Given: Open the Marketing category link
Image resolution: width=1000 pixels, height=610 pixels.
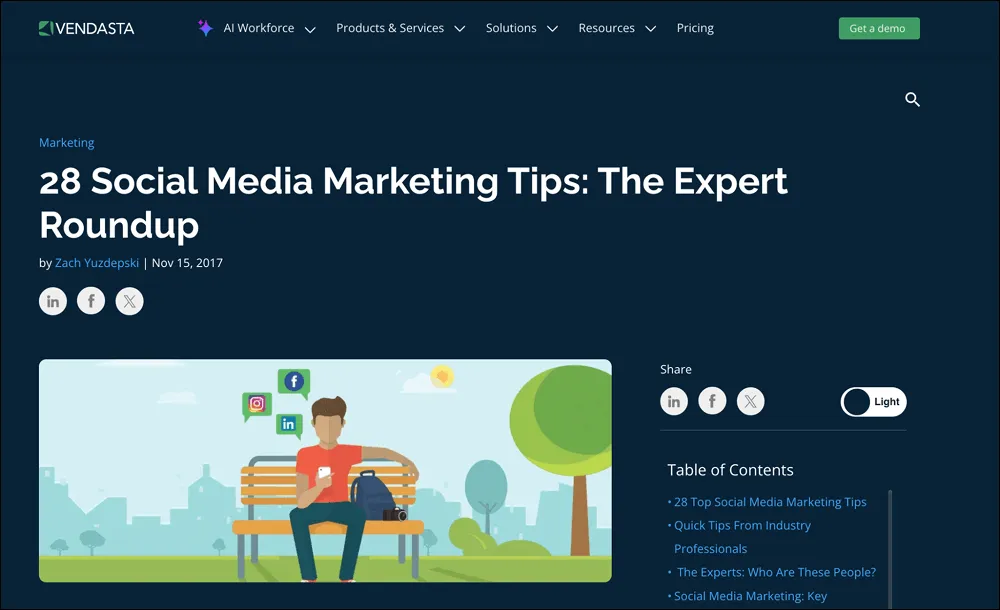Looking at the screenshot, I should tap(66, 142).
